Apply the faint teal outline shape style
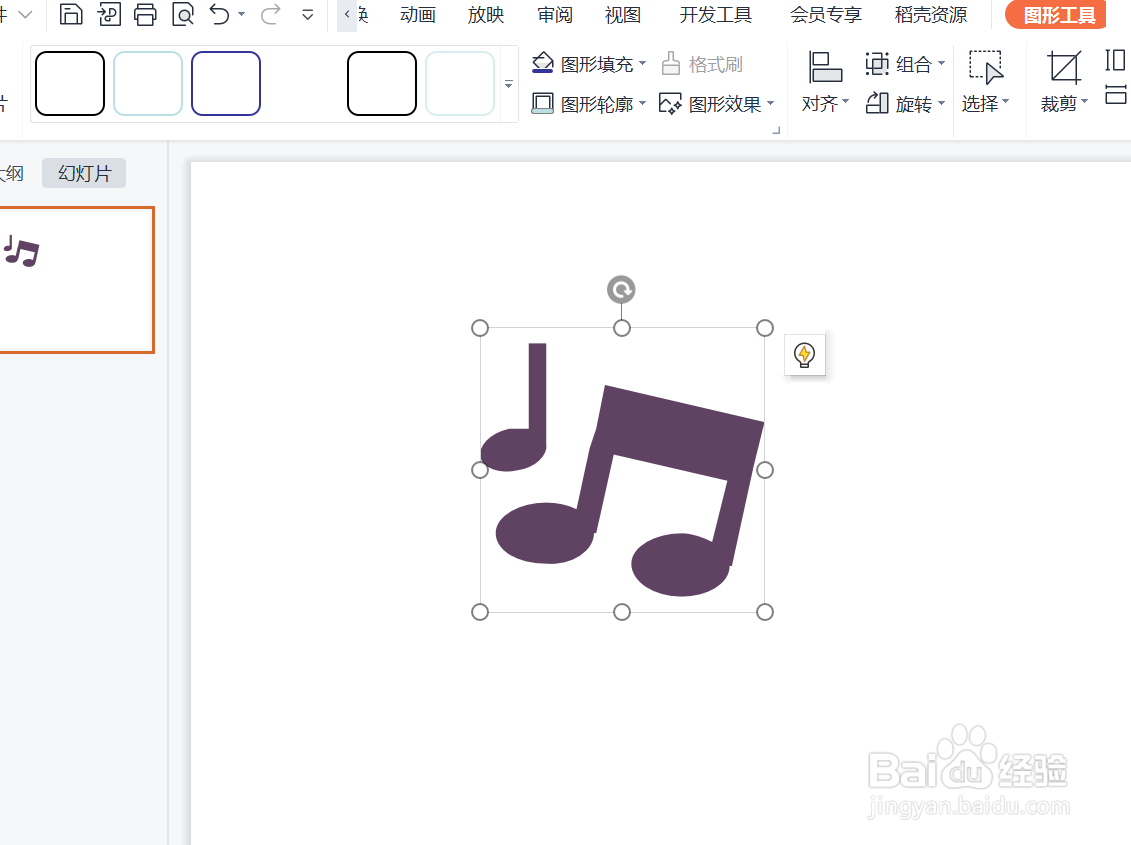1131x845 pixels. (459, 84)
